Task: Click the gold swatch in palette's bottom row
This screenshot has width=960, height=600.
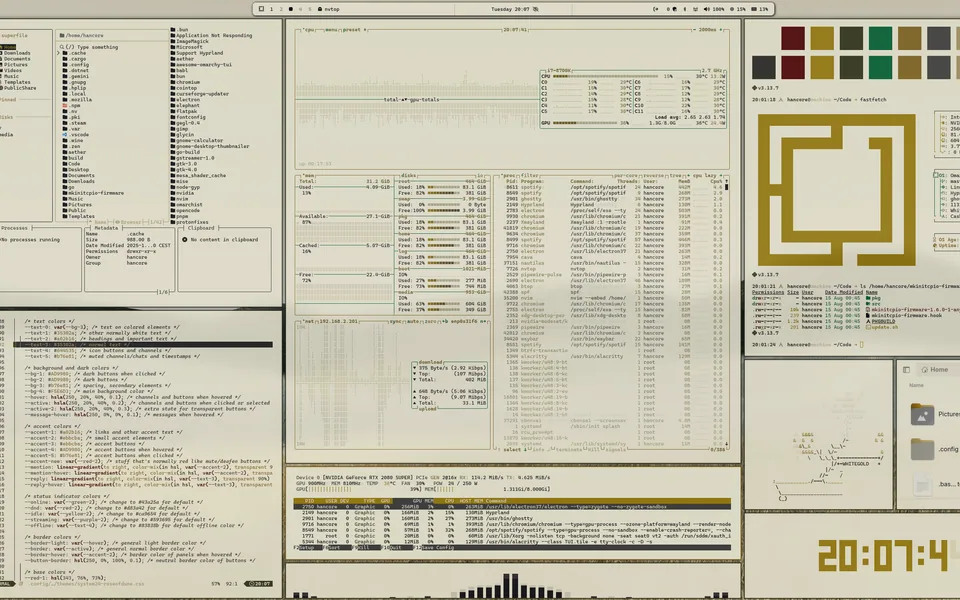Action: (x=822, y=67)
